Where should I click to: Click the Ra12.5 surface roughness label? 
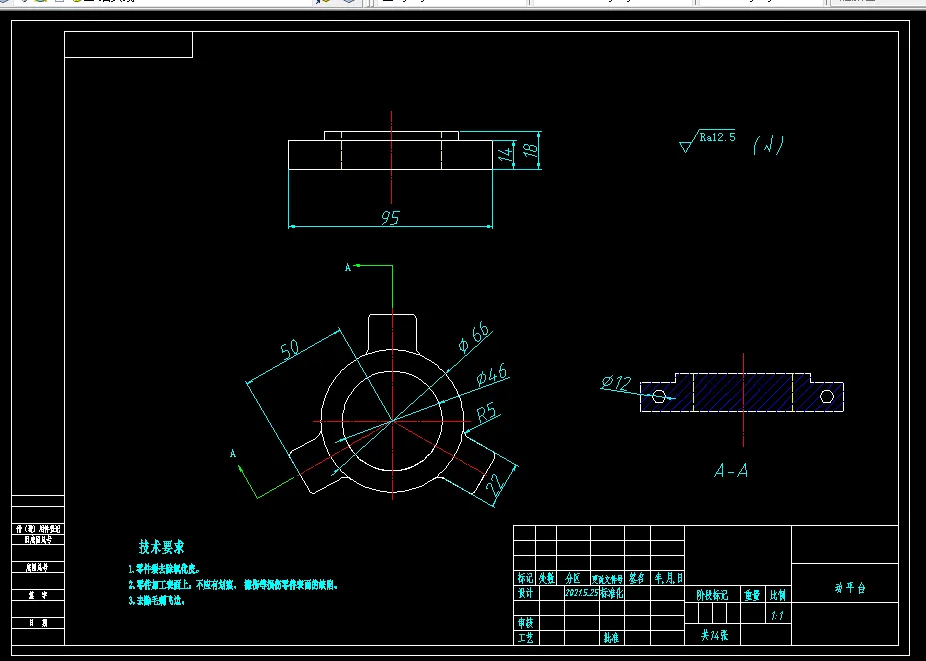pos(717,137)
